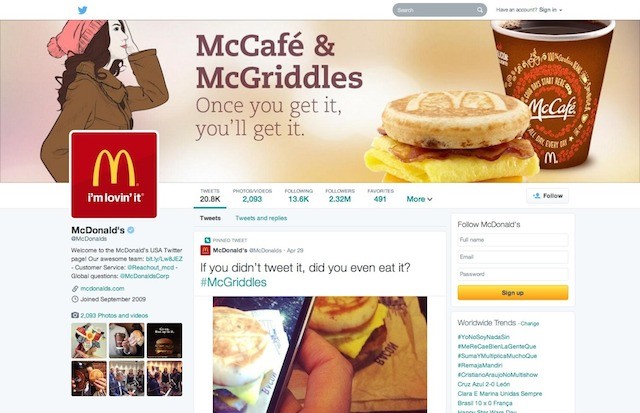Open the mcdonalds.com link
Image resolution: width=640 pixels, height=413 pixels.
coord(102,289)
